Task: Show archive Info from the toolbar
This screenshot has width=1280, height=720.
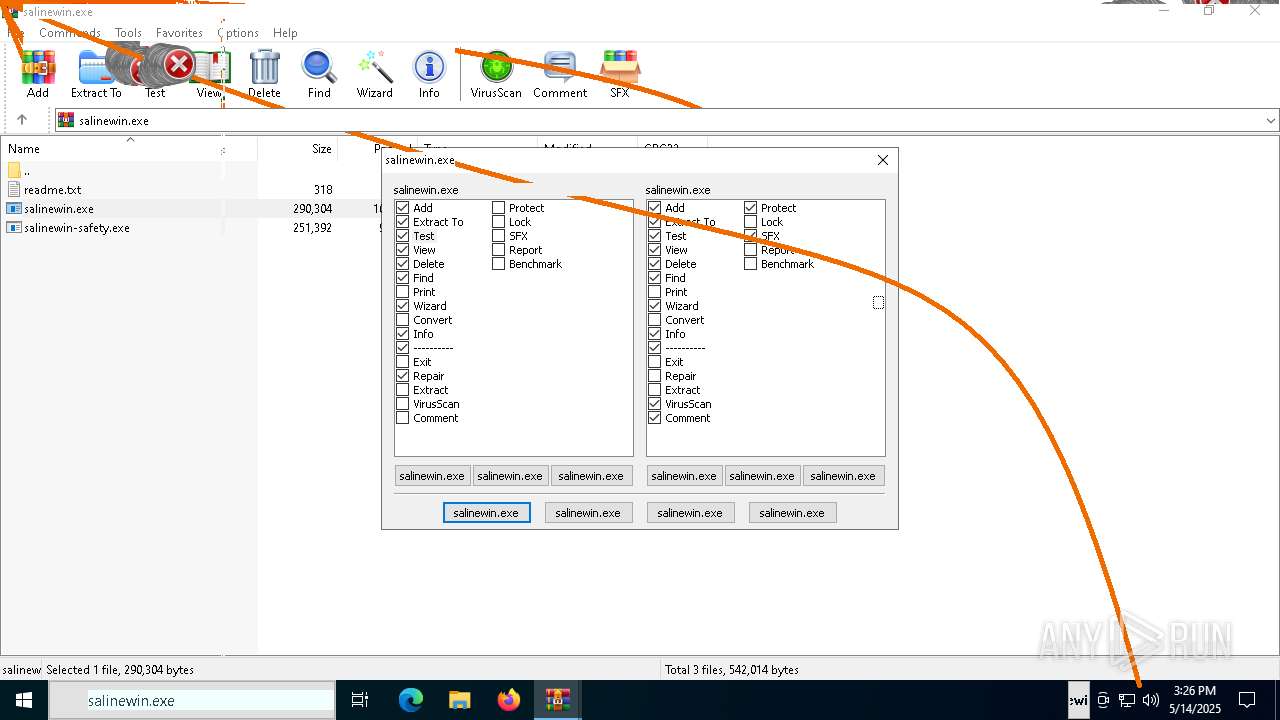Action: 429,75
